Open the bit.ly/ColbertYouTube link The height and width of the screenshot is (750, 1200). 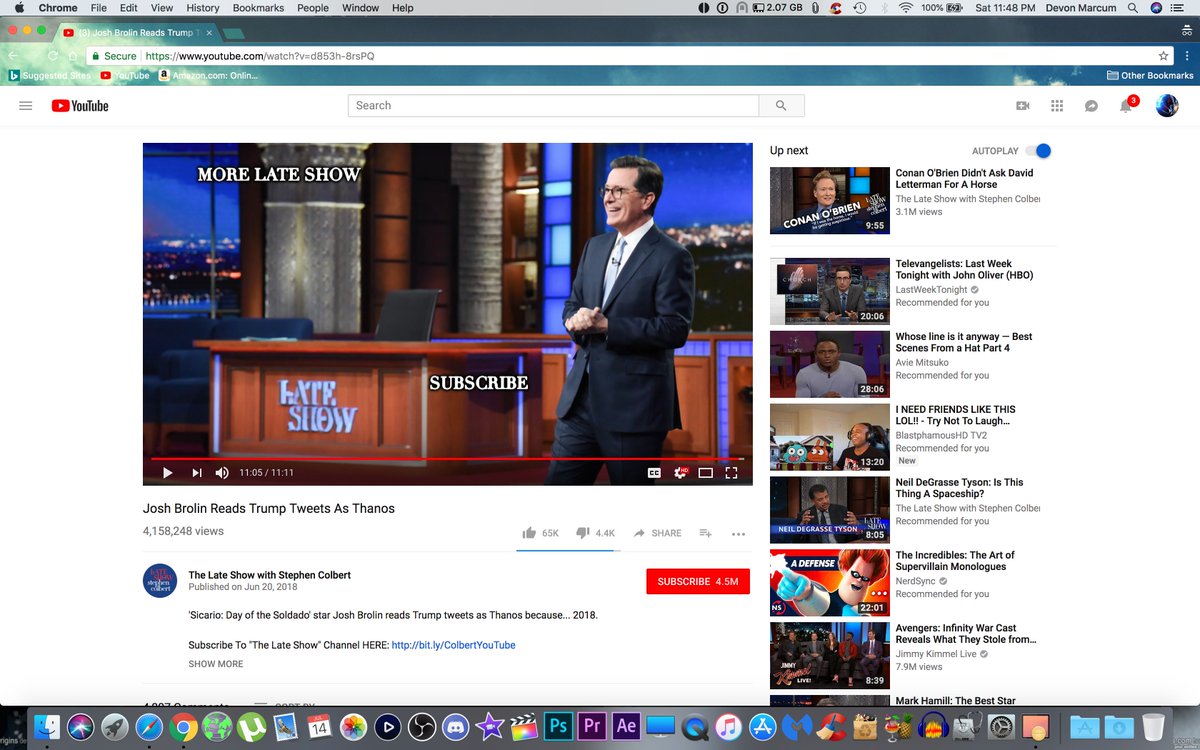[453, 645]
